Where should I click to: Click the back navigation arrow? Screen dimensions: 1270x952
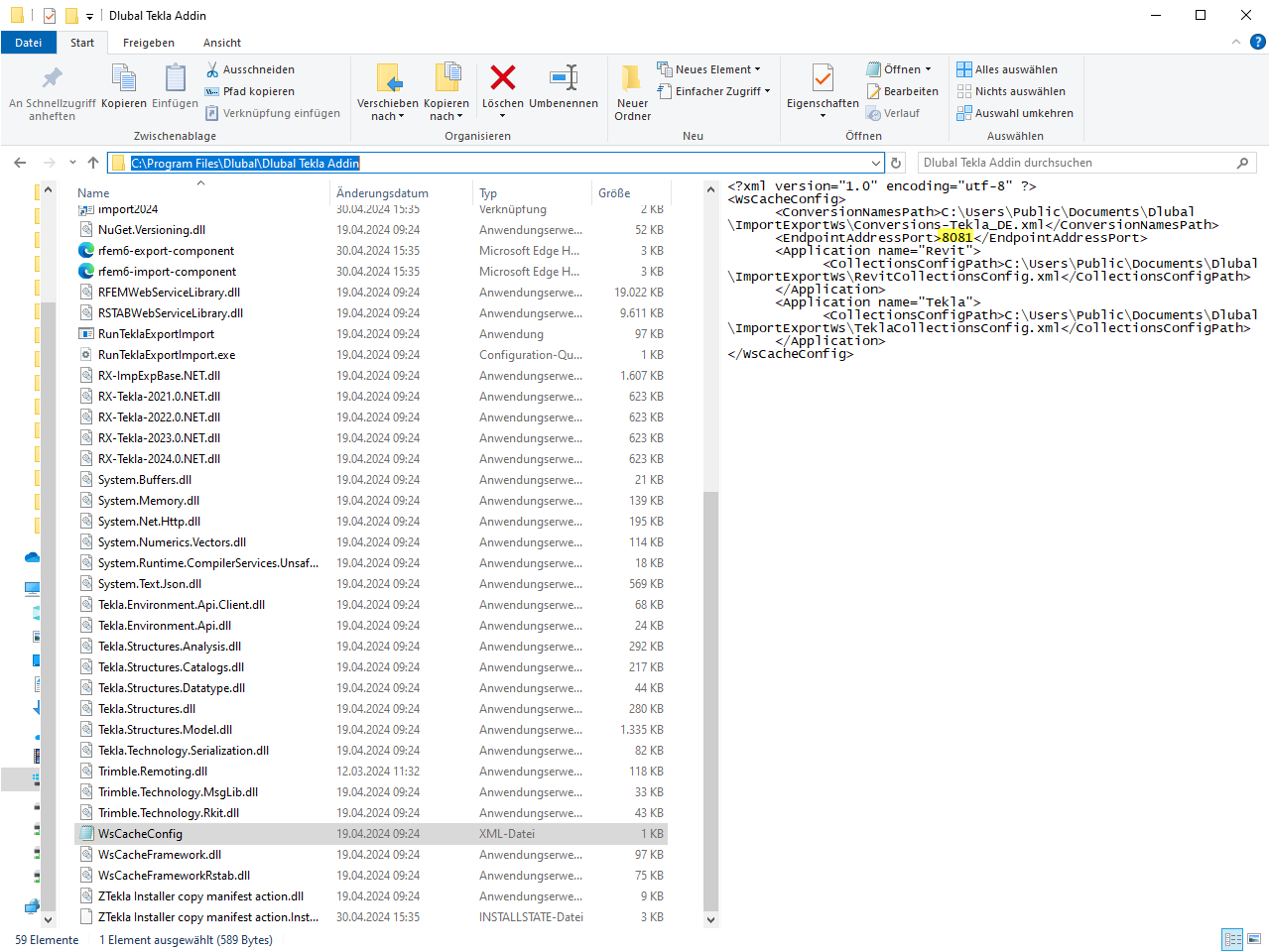(x=18, y=162)
